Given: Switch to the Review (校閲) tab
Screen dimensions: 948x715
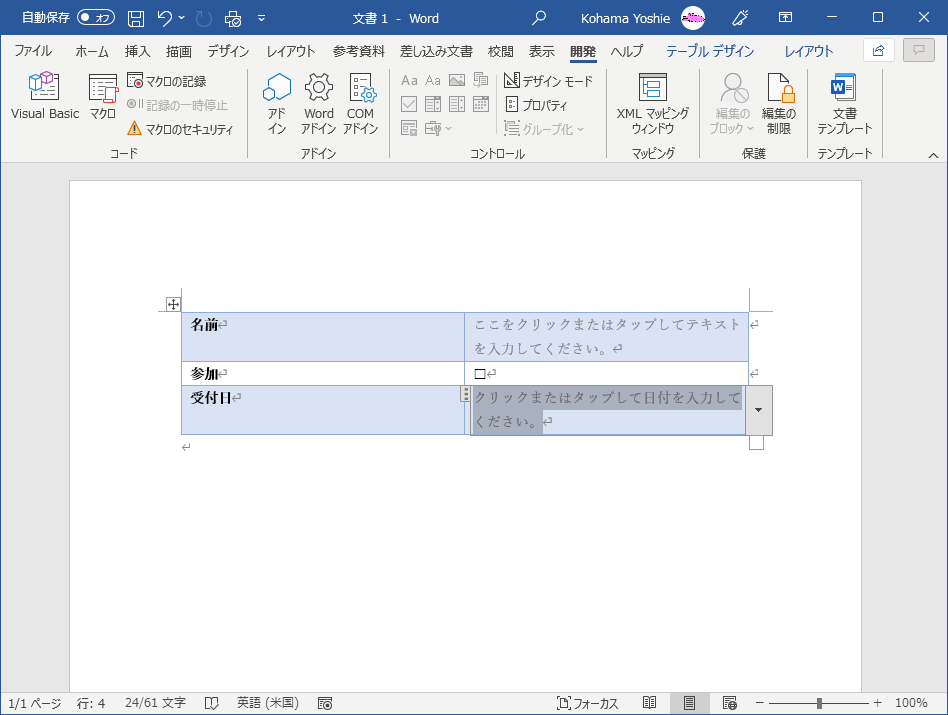Looking at the screenshot, I should tap(501, 51).
